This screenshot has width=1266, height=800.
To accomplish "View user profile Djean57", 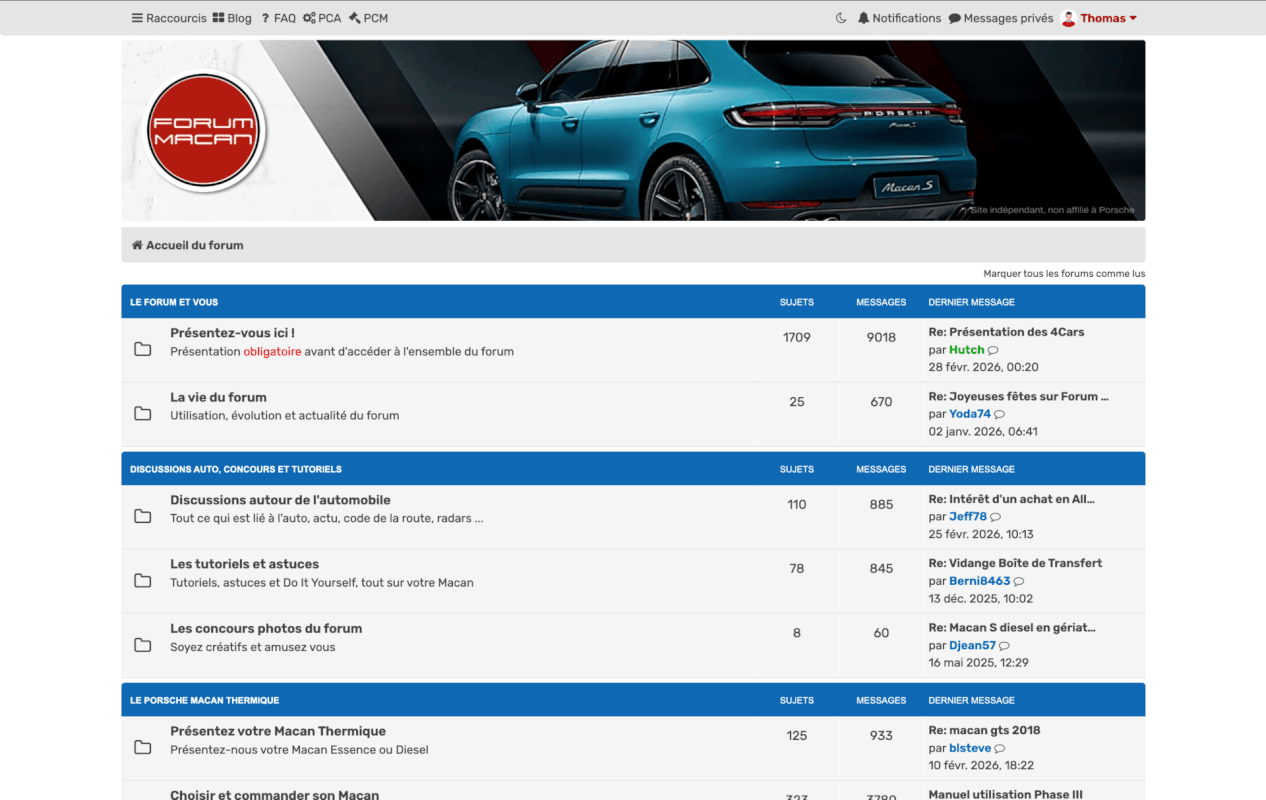I will click(972, 646).
